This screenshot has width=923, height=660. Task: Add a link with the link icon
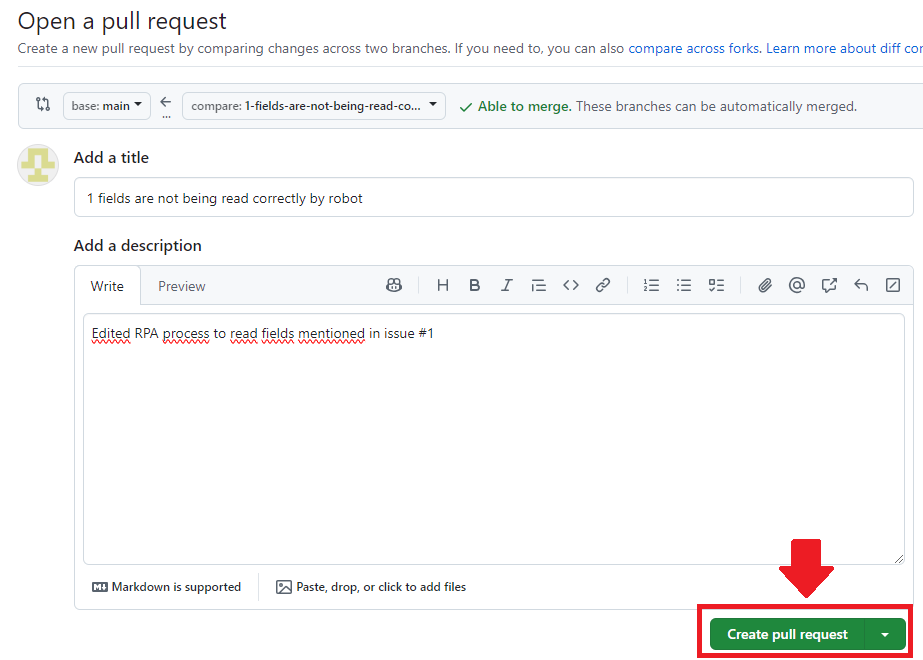[603, 285]
